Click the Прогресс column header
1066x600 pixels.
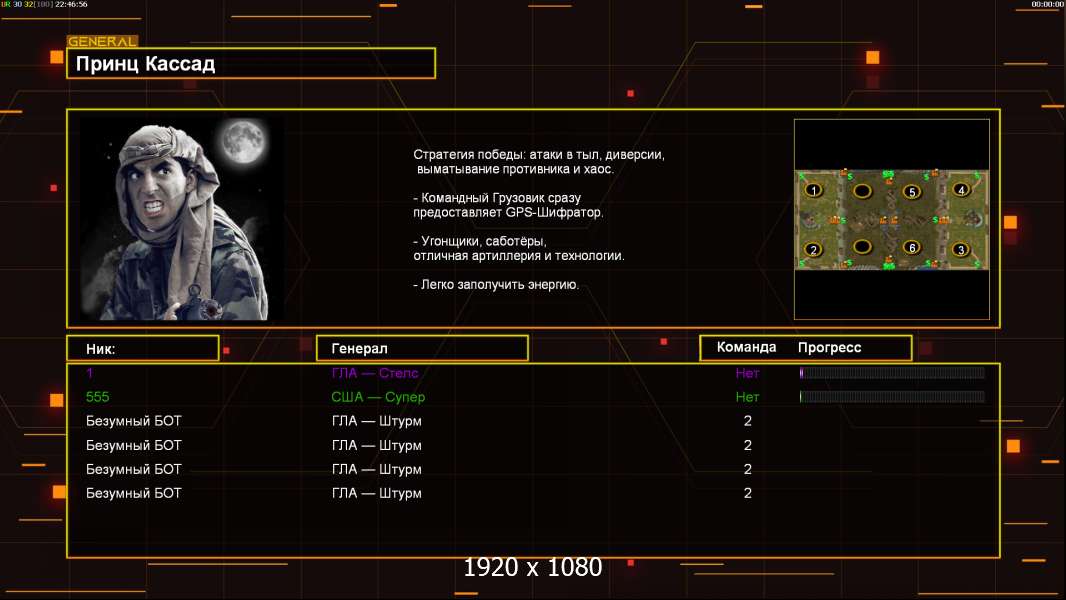[x=829, y=347]
